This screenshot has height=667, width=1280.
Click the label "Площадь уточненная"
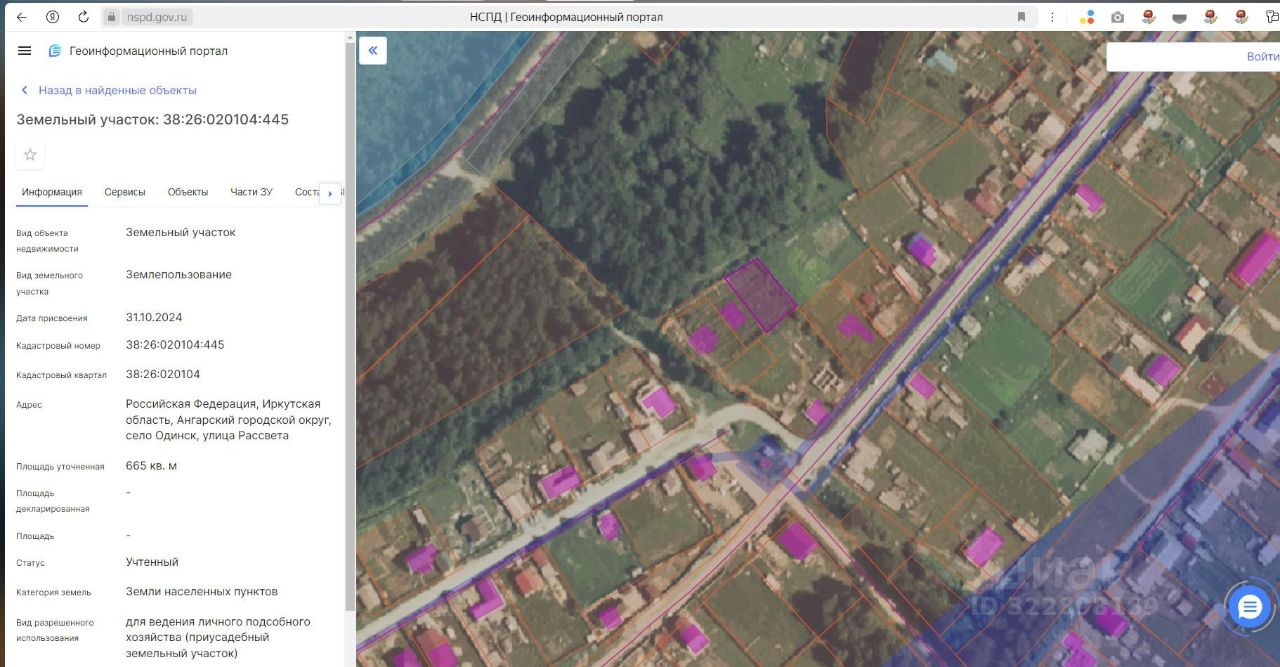pos(60,466)
